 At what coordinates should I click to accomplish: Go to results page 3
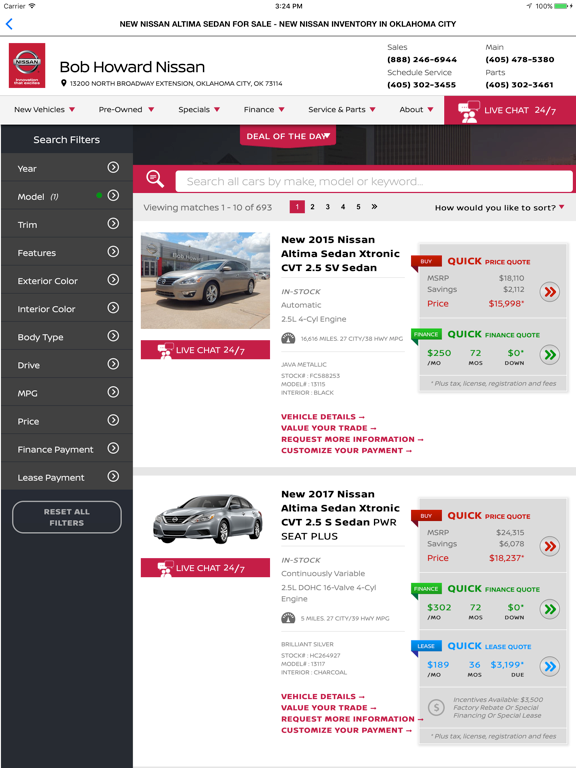point(327,207)
